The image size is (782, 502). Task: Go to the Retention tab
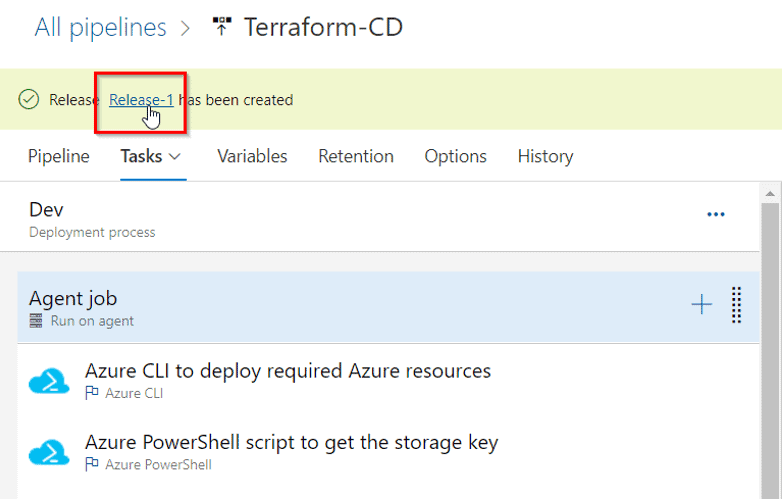coord(356,156)
